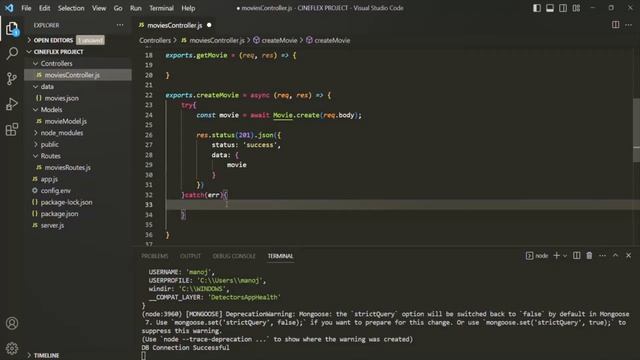Open package.json file
The width and height of the screenshot is (640, 360).
59,214
